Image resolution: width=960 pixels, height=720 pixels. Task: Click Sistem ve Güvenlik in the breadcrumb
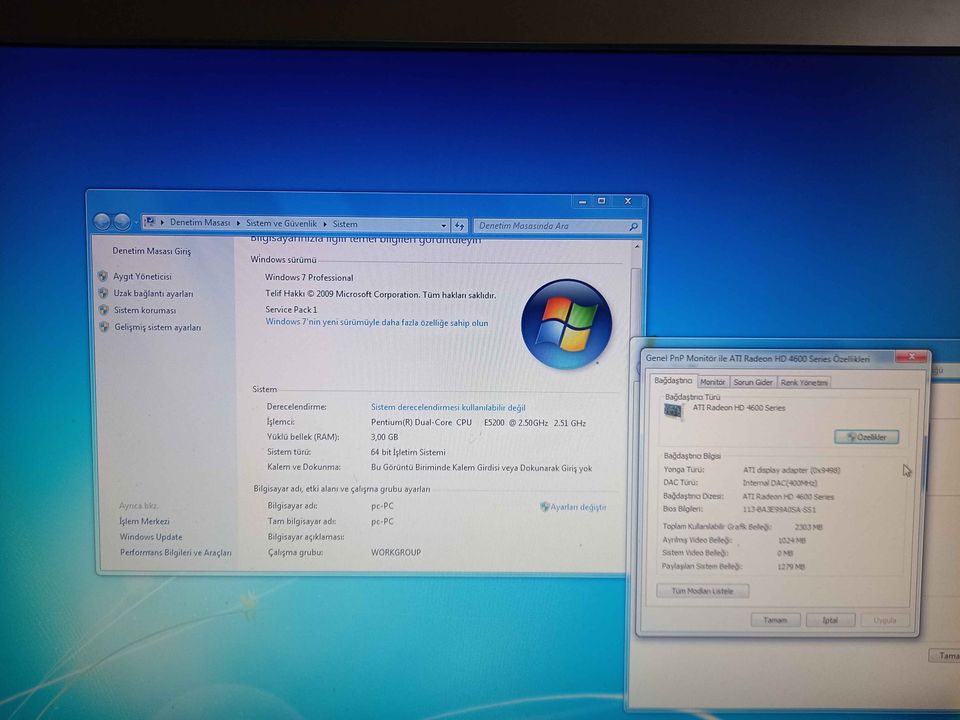(282, 223)
